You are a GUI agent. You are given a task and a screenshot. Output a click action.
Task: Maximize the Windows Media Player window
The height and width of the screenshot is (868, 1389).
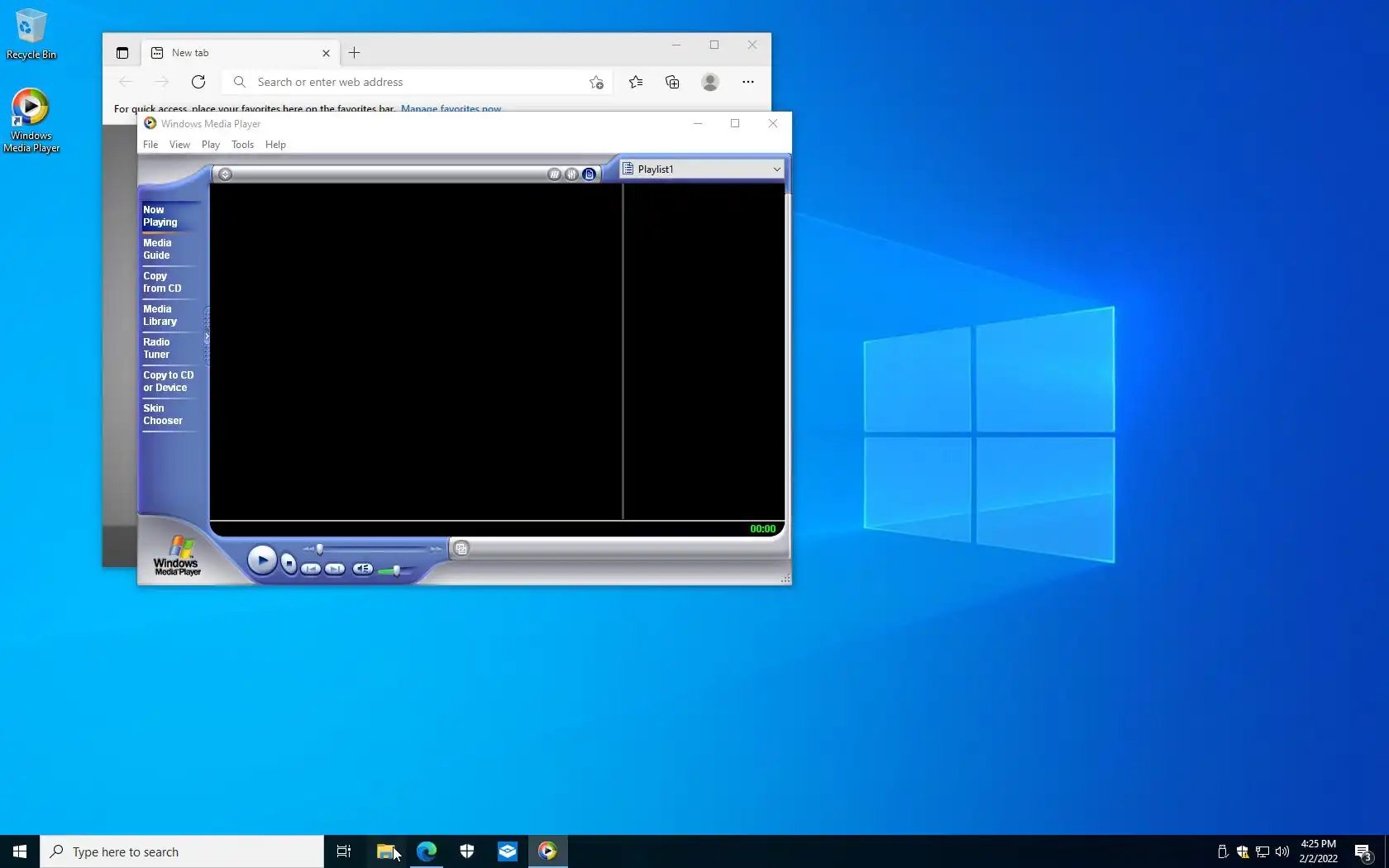coord(735,123)
